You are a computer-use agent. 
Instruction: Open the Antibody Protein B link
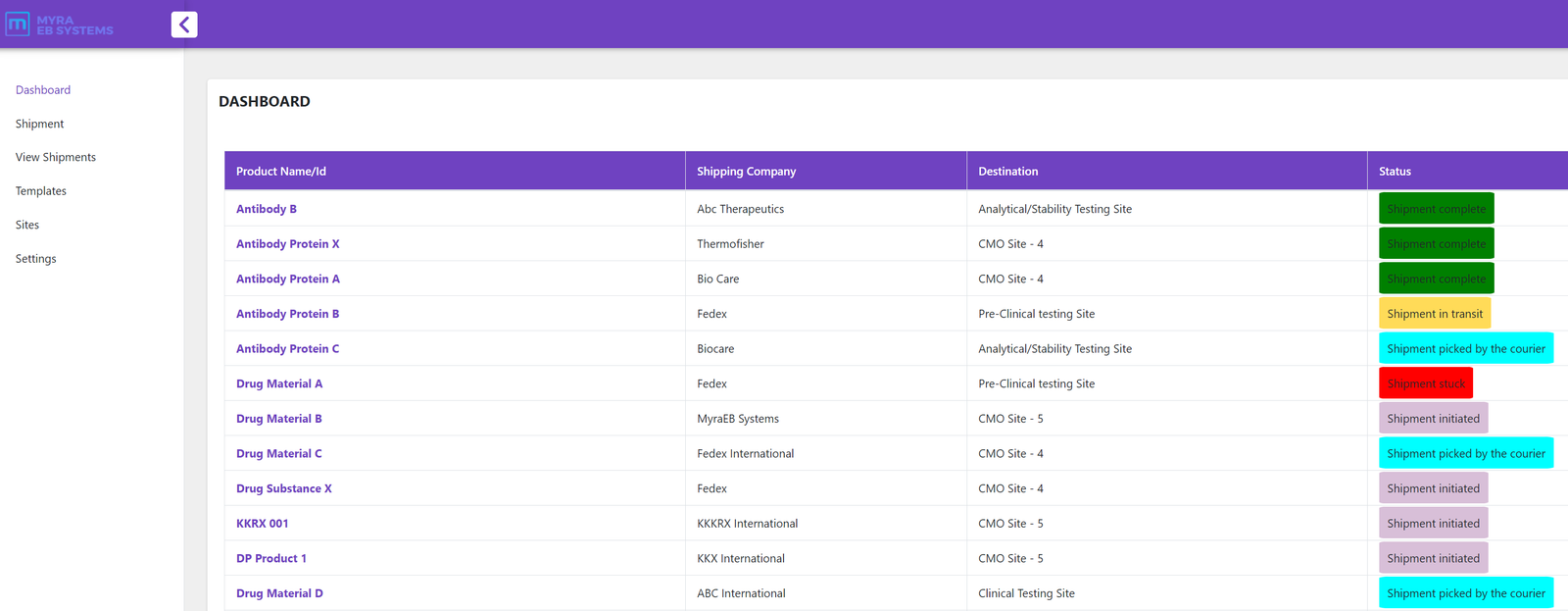coord(288,314)
